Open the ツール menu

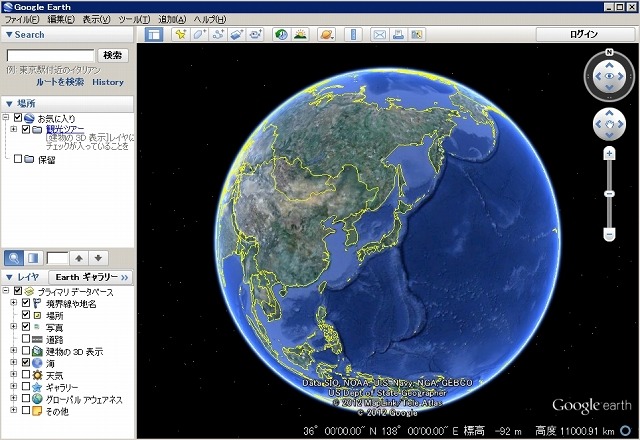[134, 19]
